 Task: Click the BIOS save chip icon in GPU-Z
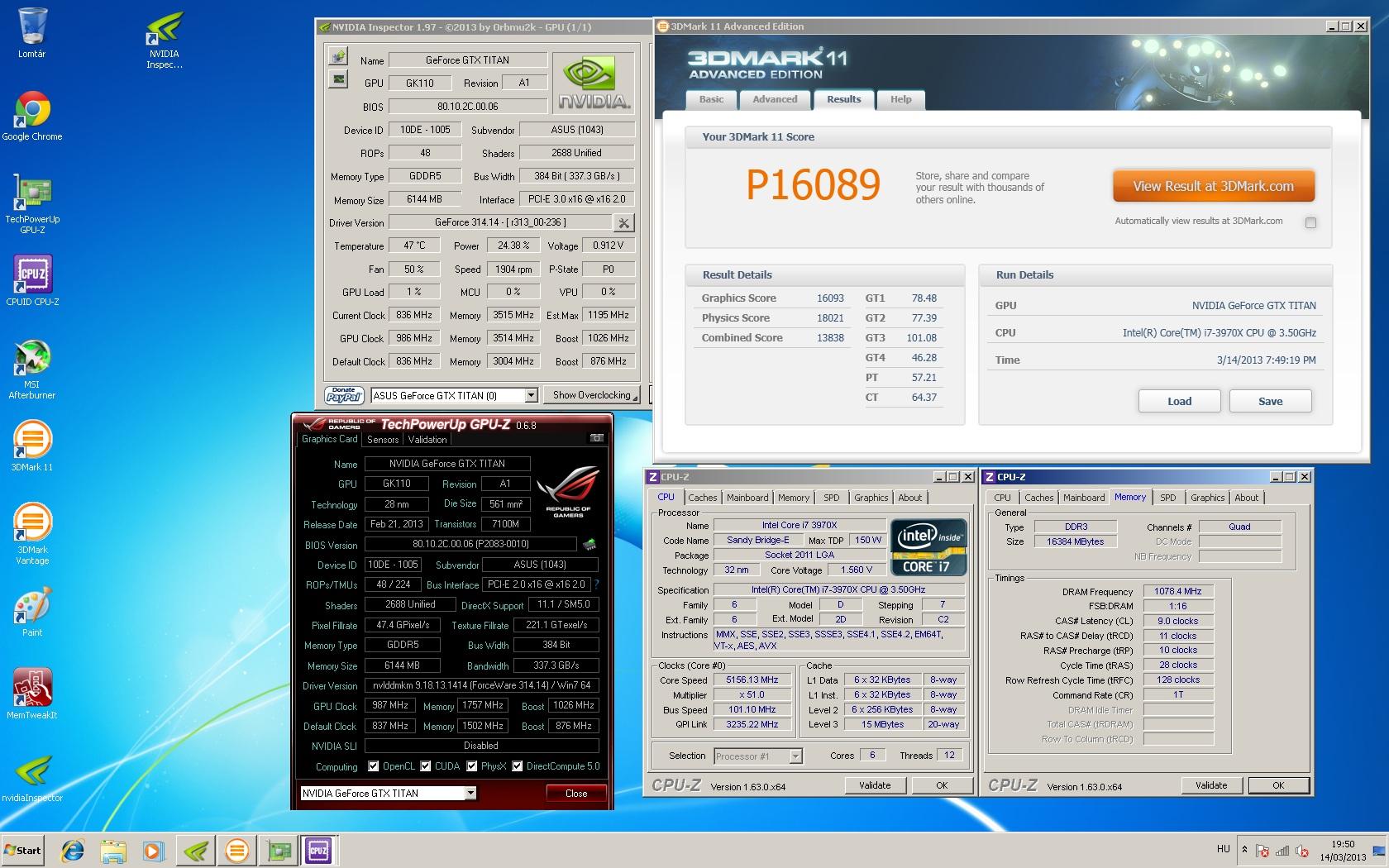[x=589, y=544]
